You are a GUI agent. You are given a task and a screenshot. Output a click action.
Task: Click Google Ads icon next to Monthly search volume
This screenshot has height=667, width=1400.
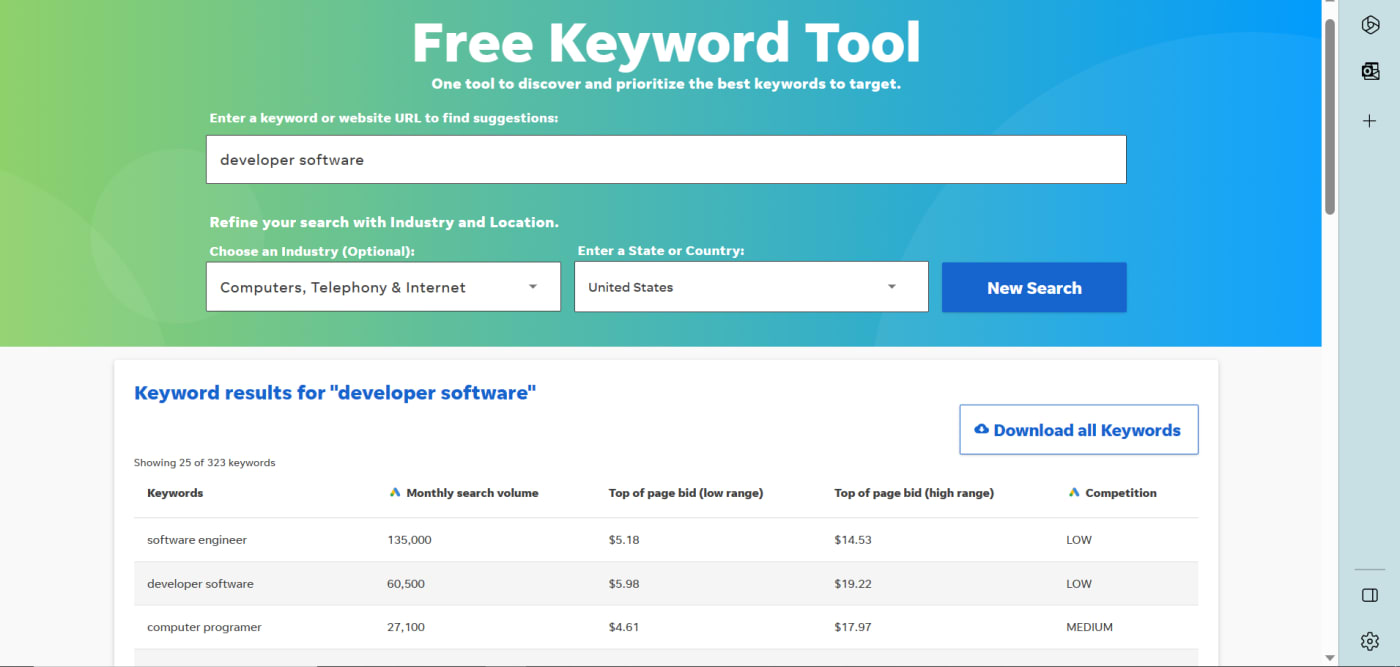(x=395, y=492)
